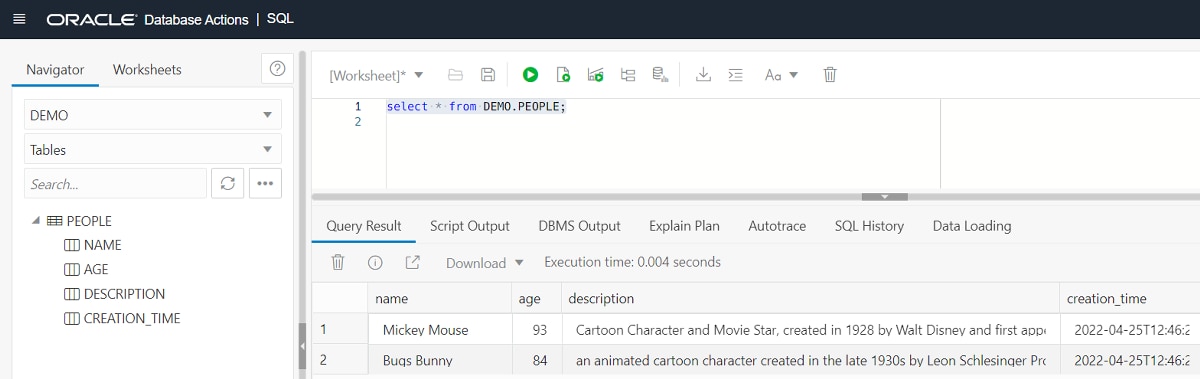The width and height of the screenshot is (1200, 379).
Task: Click the Explain Plan toolbar icon
Action: click(595, 74)
